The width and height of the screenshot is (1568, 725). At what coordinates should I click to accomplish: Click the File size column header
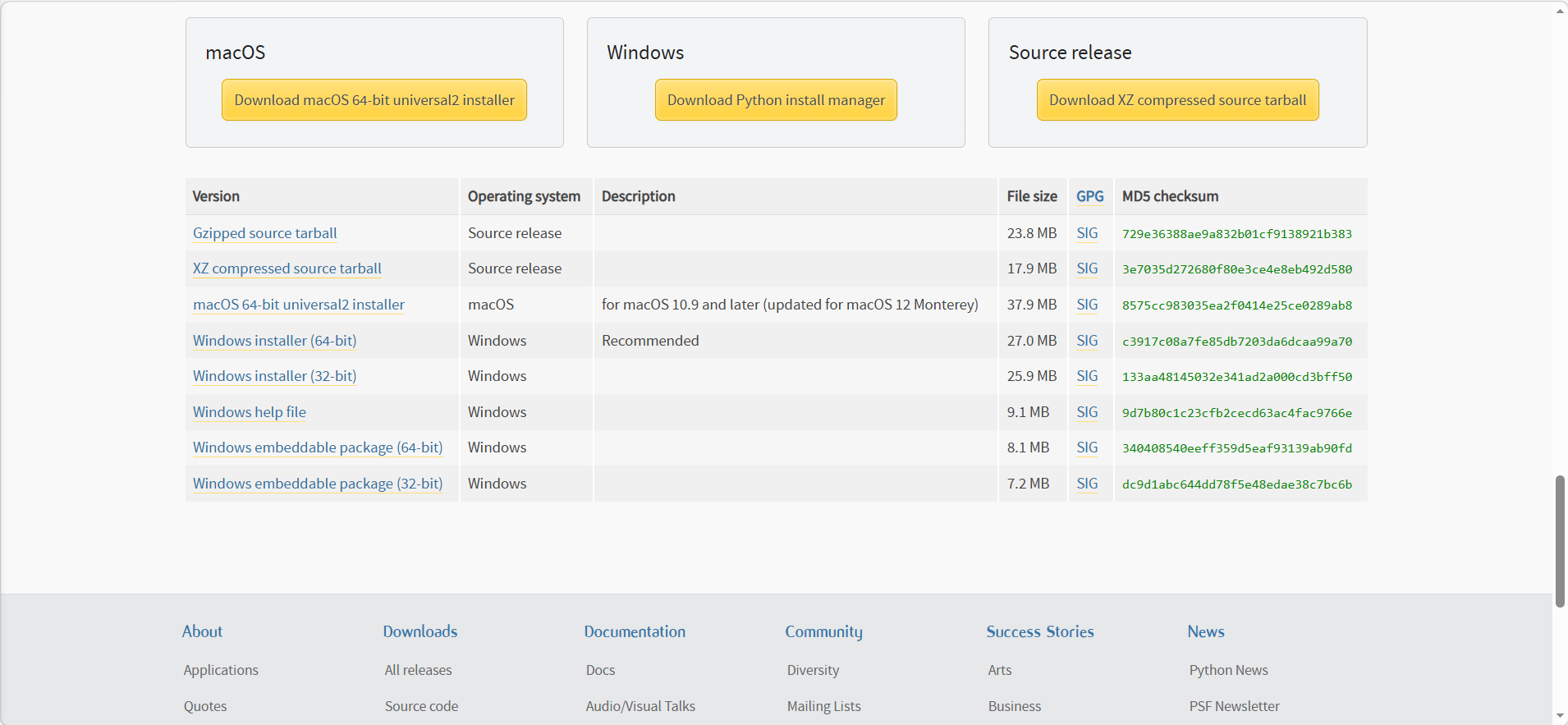[1032, 196]
